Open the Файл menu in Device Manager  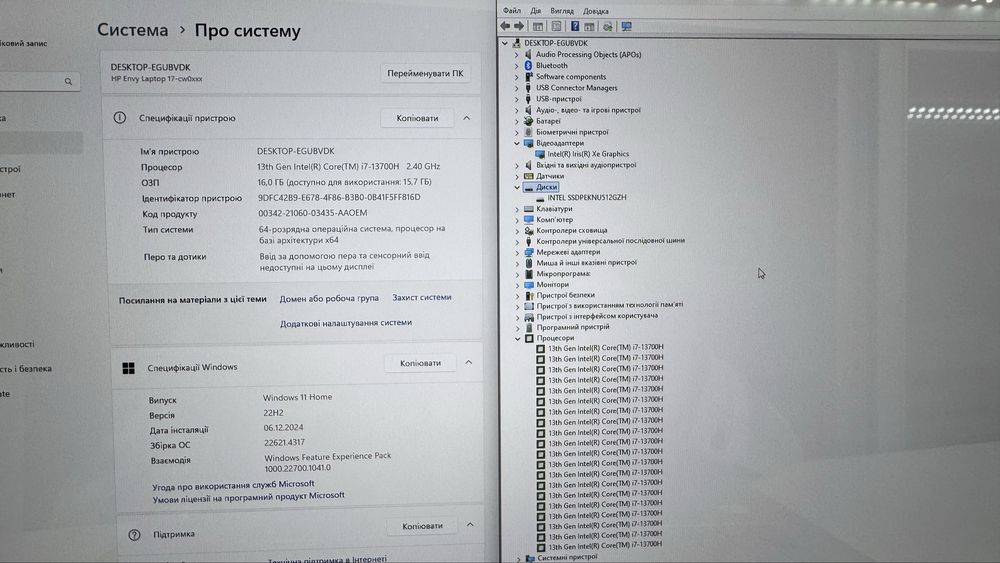[511, 11]
